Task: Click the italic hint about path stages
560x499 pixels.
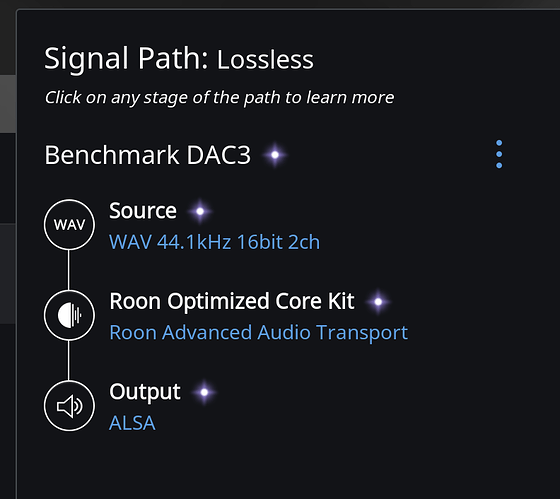Action: pos(219,98)
